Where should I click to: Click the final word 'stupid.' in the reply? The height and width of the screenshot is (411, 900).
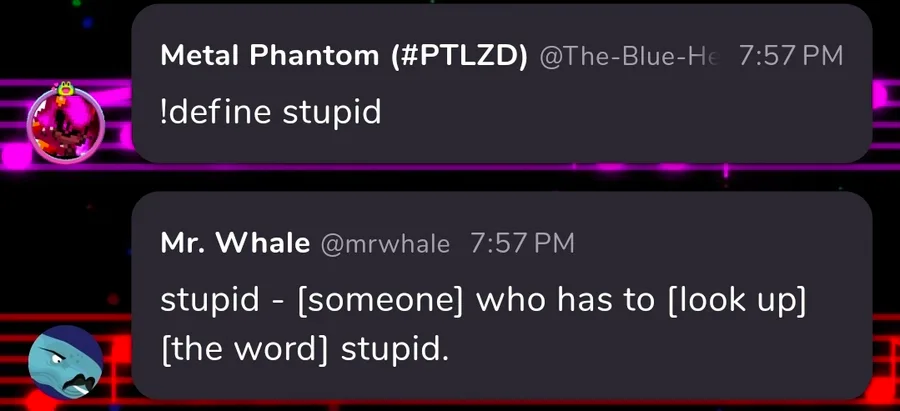(x=395, y=350)
